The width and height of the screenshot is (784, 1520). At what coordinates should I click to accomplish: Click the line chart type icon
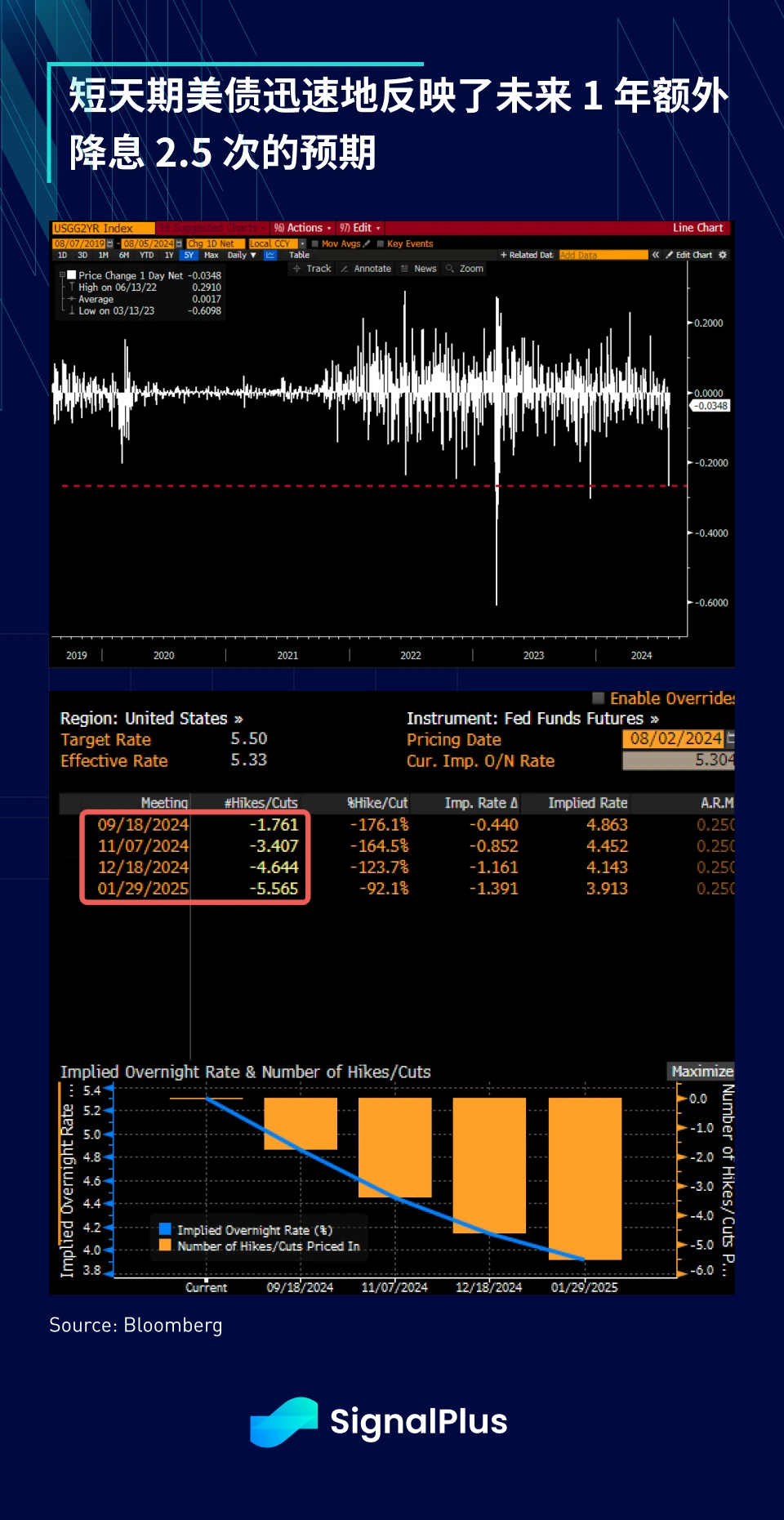270,256
